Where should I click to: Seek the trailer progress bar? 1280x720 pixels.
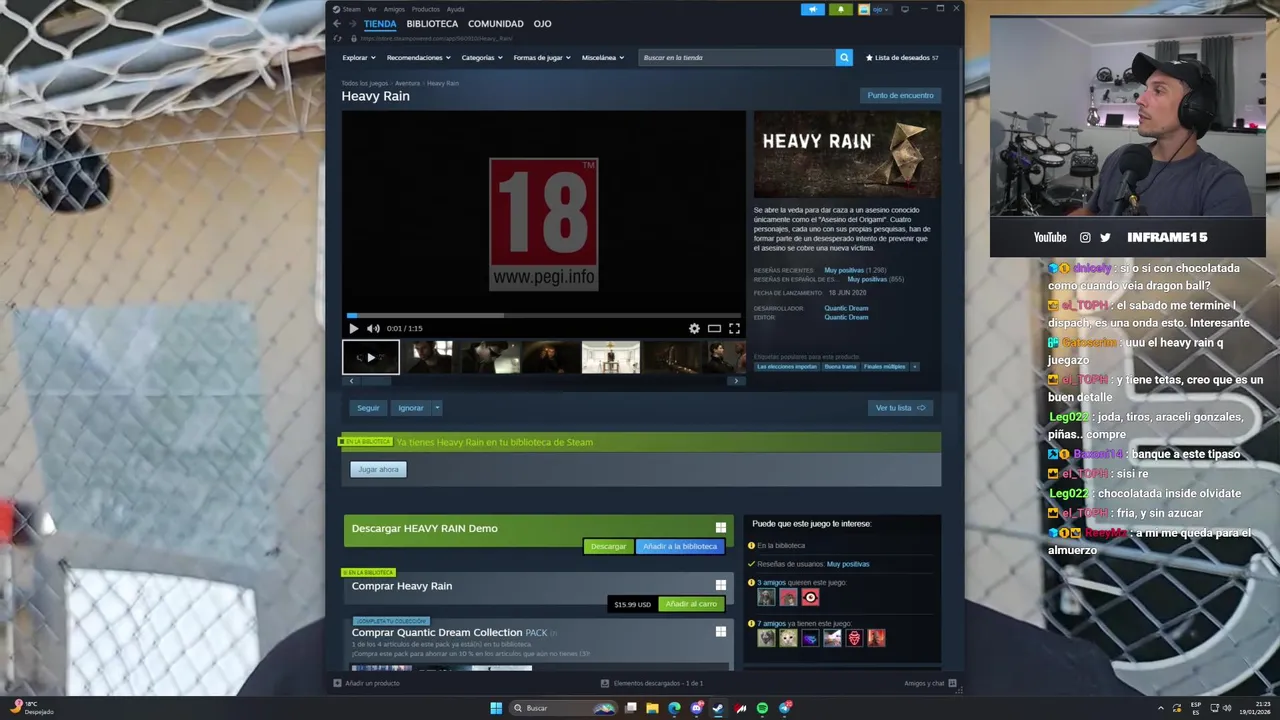[x=543, y=316]
